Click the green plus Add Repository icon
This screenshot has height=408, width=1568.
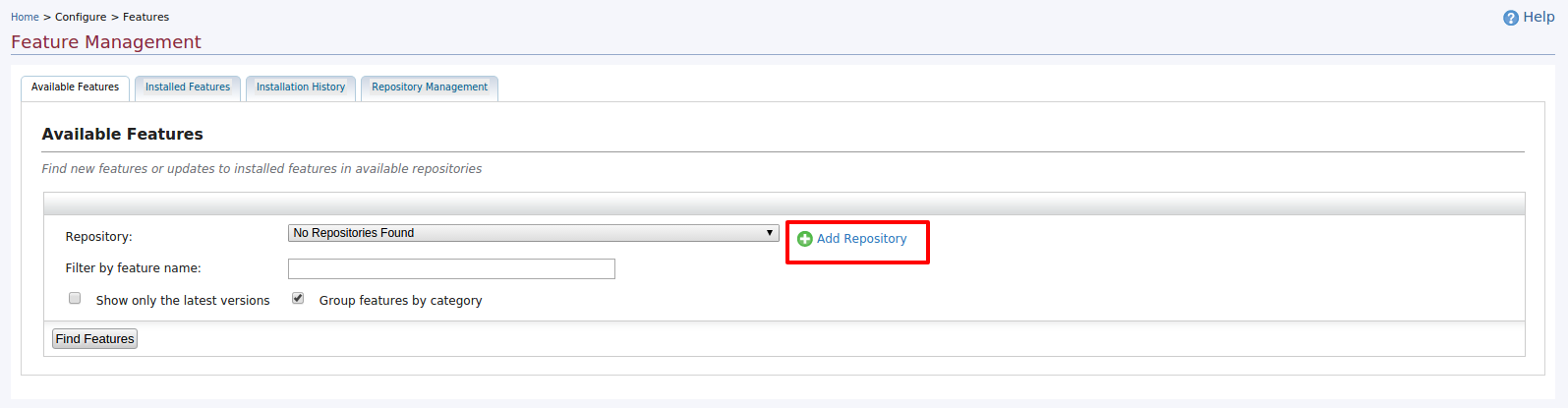pyautogui.click(x=805, y=239)
